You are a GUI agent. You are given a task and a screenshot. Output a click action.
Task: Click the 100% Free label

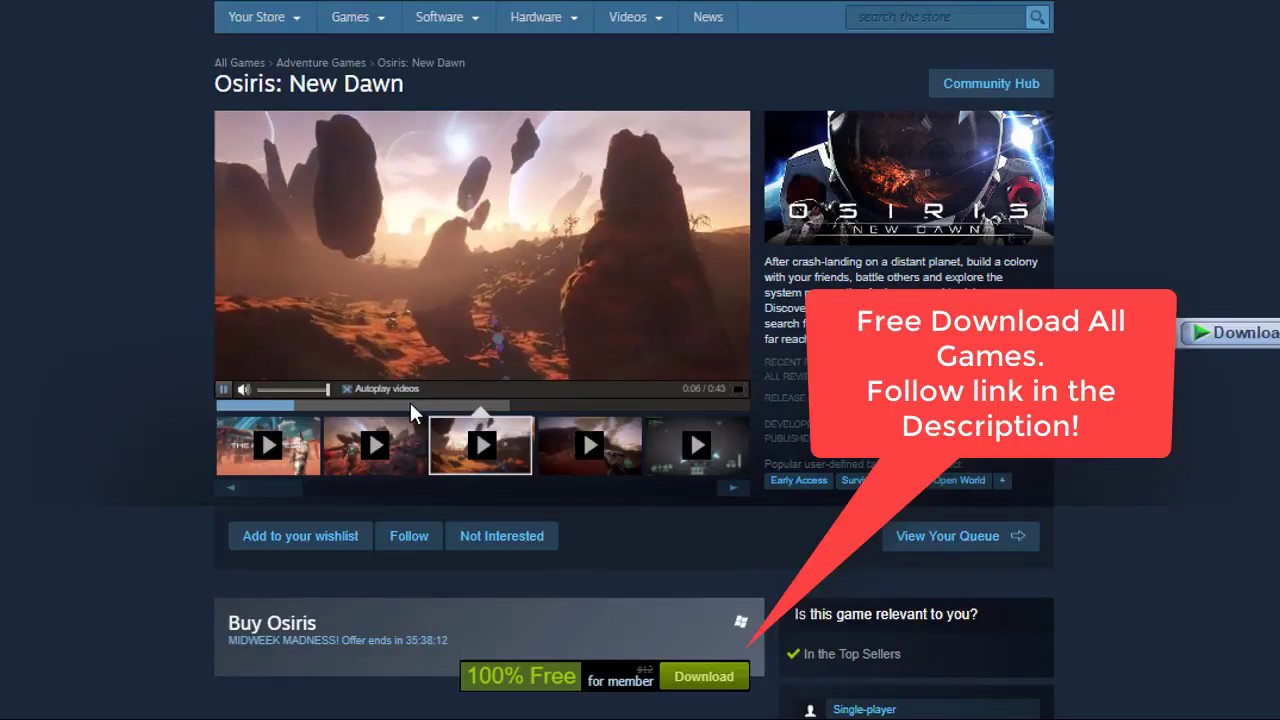pyautogui.click(x=521, y=676)
